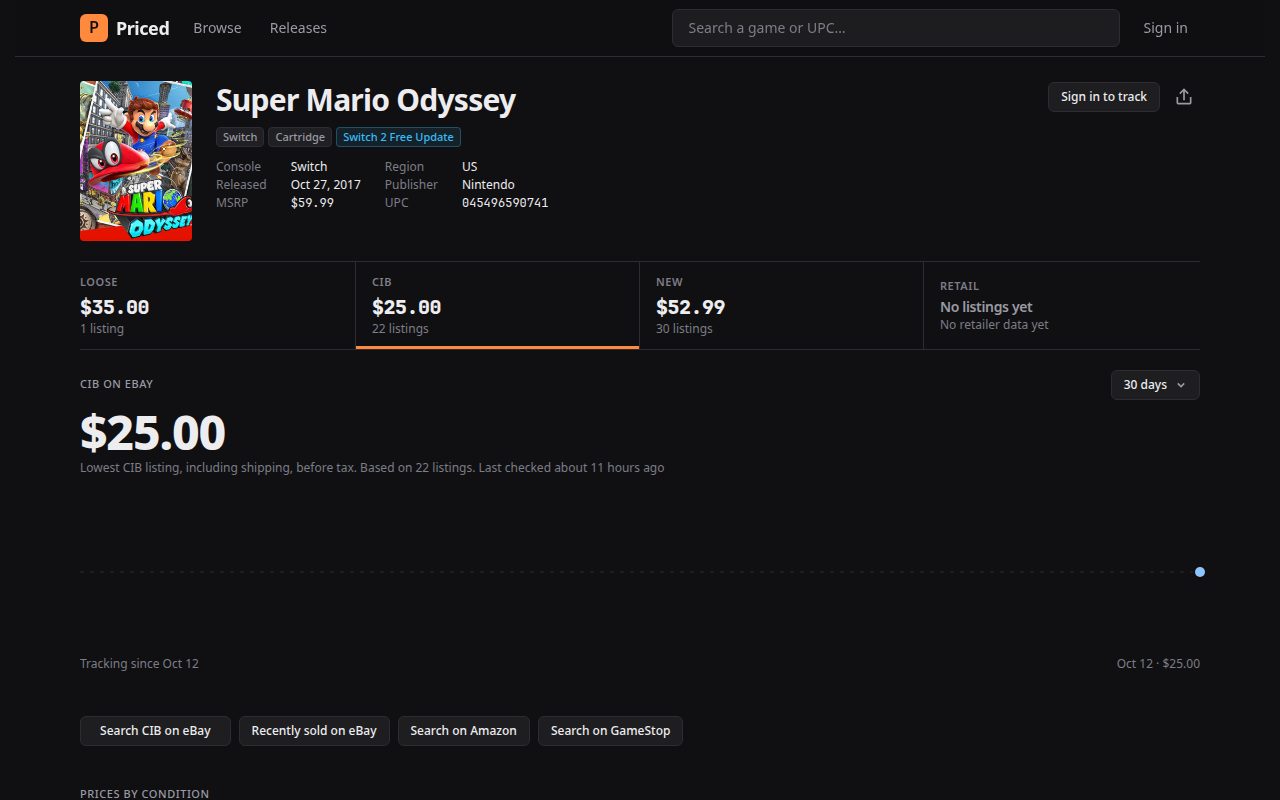Click the UPC value 045496590741
Image resolution: width=1280 pixels, height=800 pixels.
pyautogui.click(x=505, y=203)
